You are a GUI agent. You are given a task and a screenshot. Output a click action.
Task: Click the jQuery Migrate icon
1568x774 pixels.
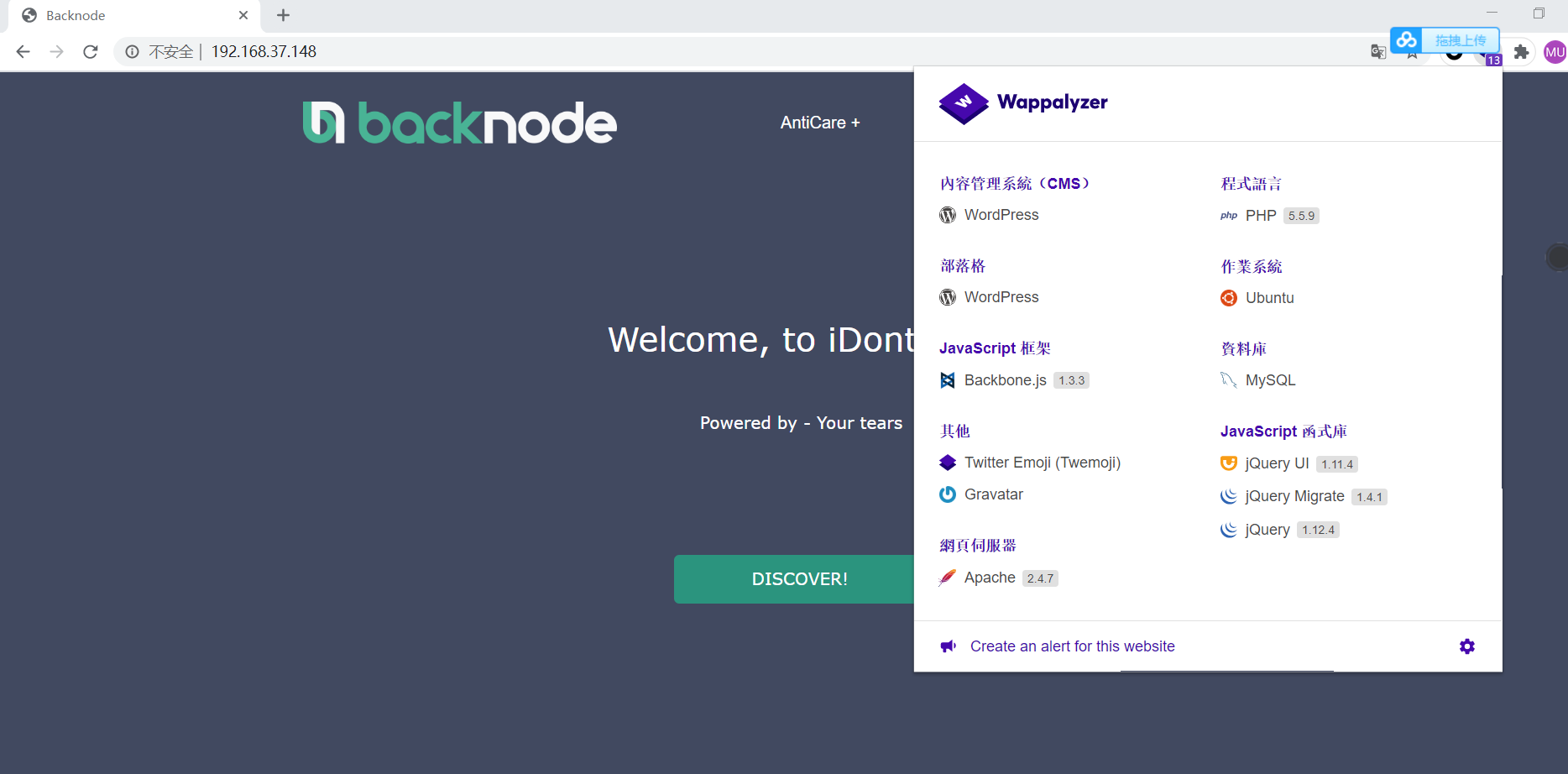click(x=1229, y=496)
